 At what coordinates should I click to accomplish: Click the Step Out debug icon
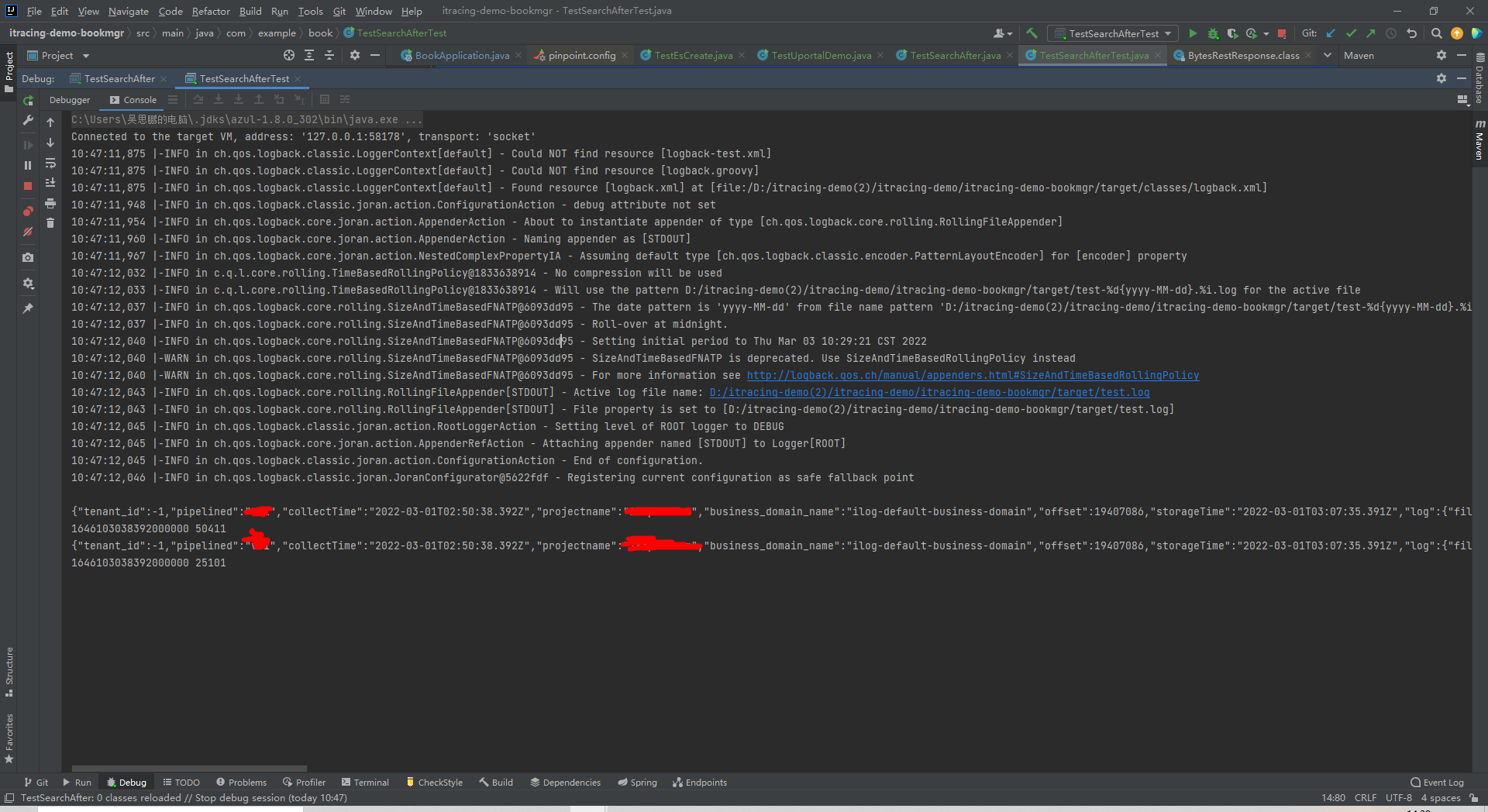click(259, 99)
